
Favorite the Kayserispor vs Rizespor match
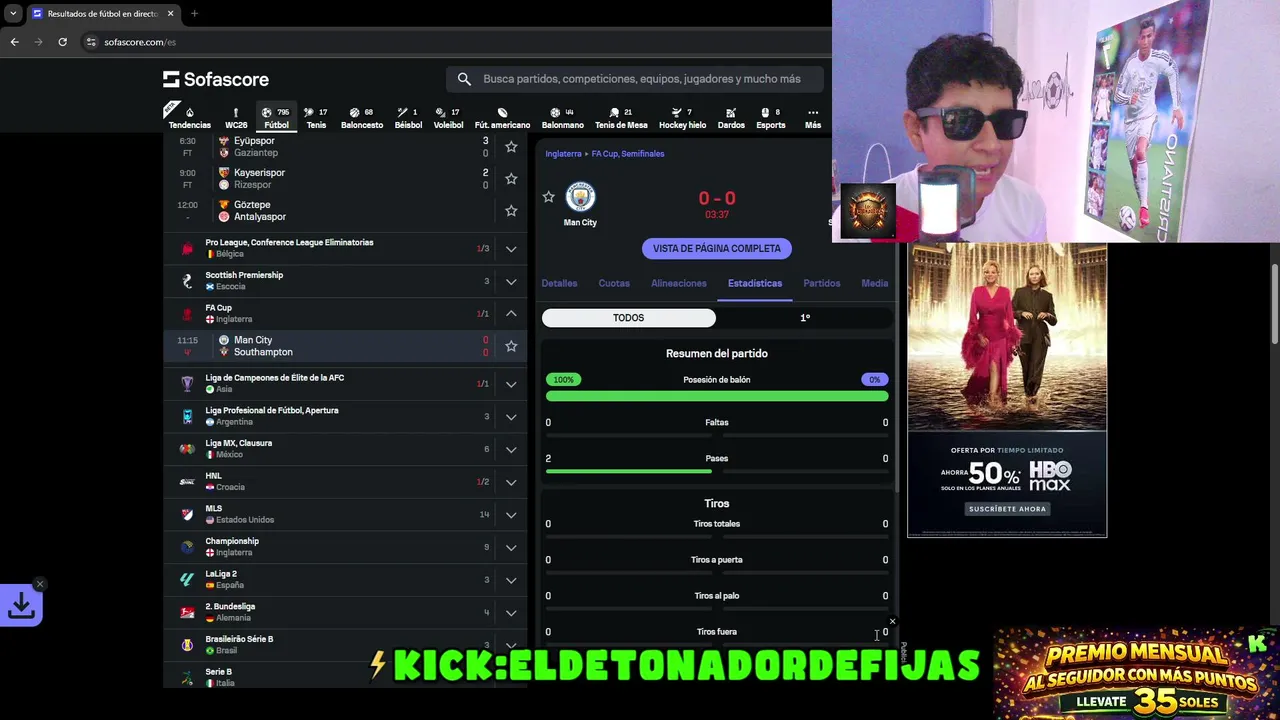511,179
